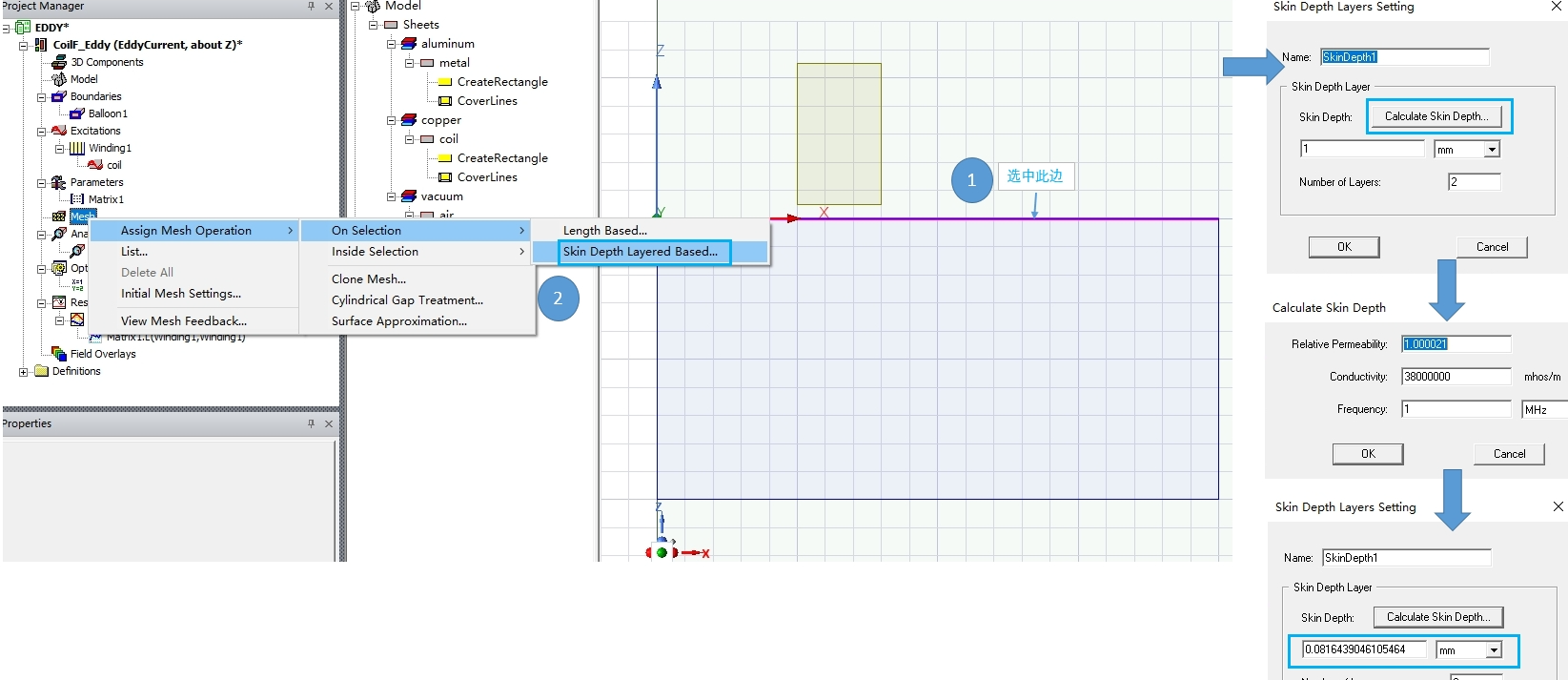Click the vacuum material icon
The image size is (1568, 680).
(409, 196)
